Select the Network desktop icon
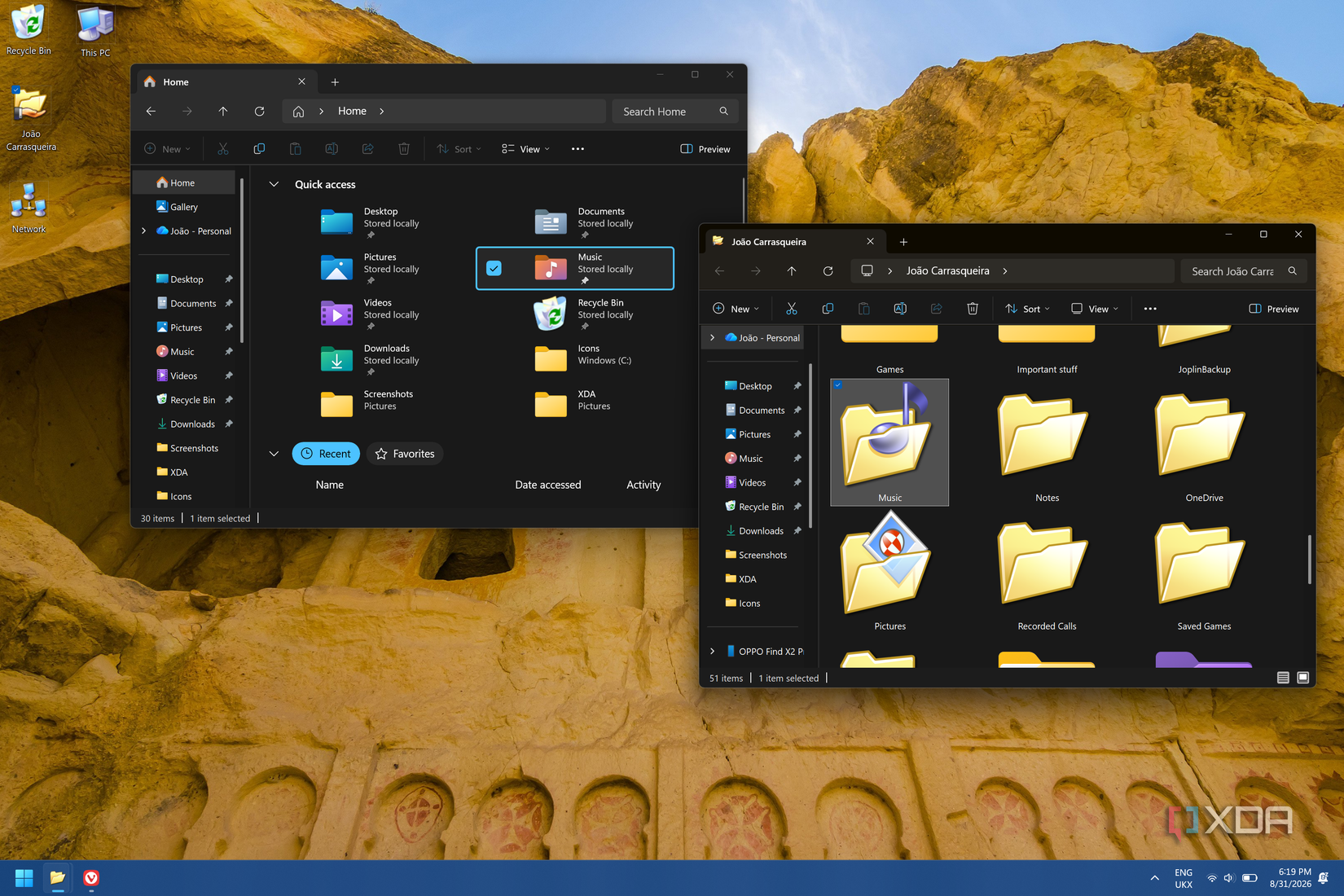Image resolution: width=1344 pixels, height=896 pixels. pyautogui.click(x=29, y=209)
